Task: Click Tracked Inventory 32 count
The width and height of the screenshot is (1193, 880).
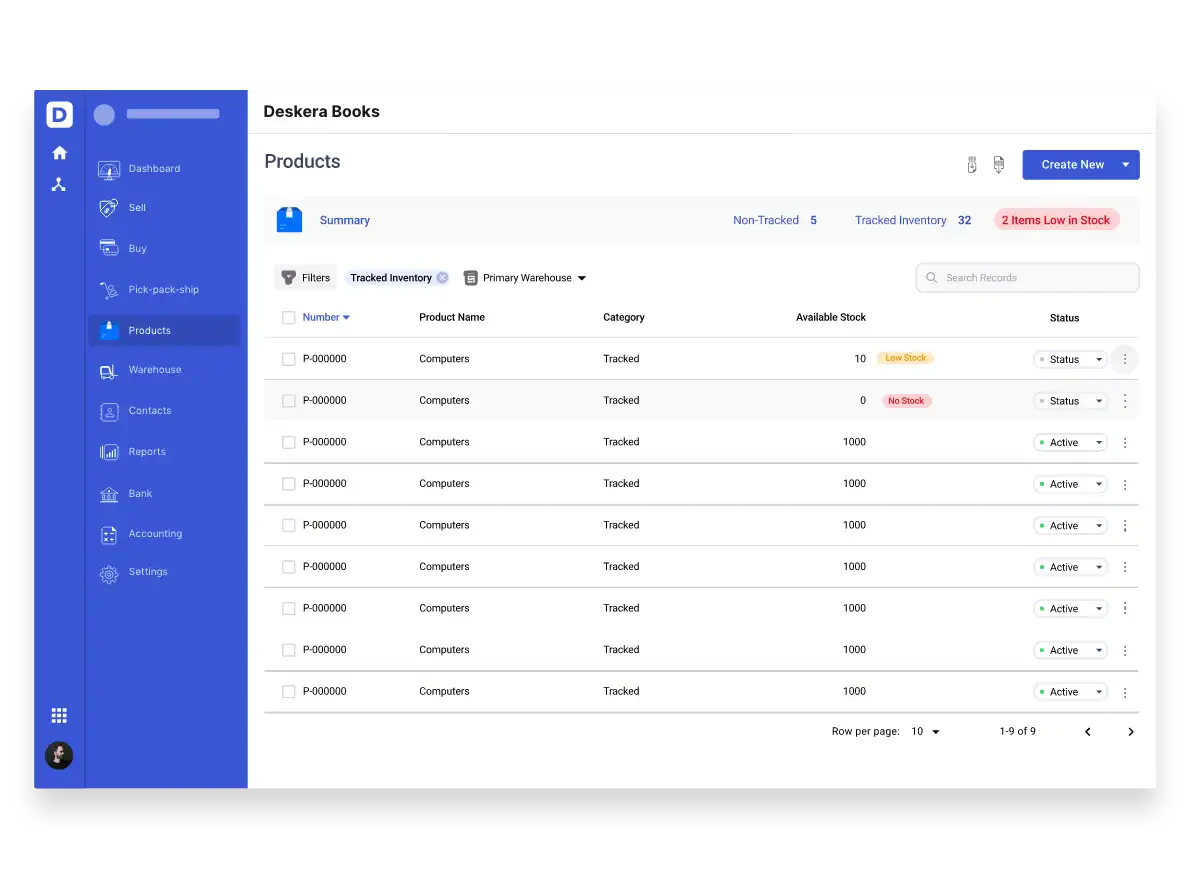Action: click(x=913, y=221)
